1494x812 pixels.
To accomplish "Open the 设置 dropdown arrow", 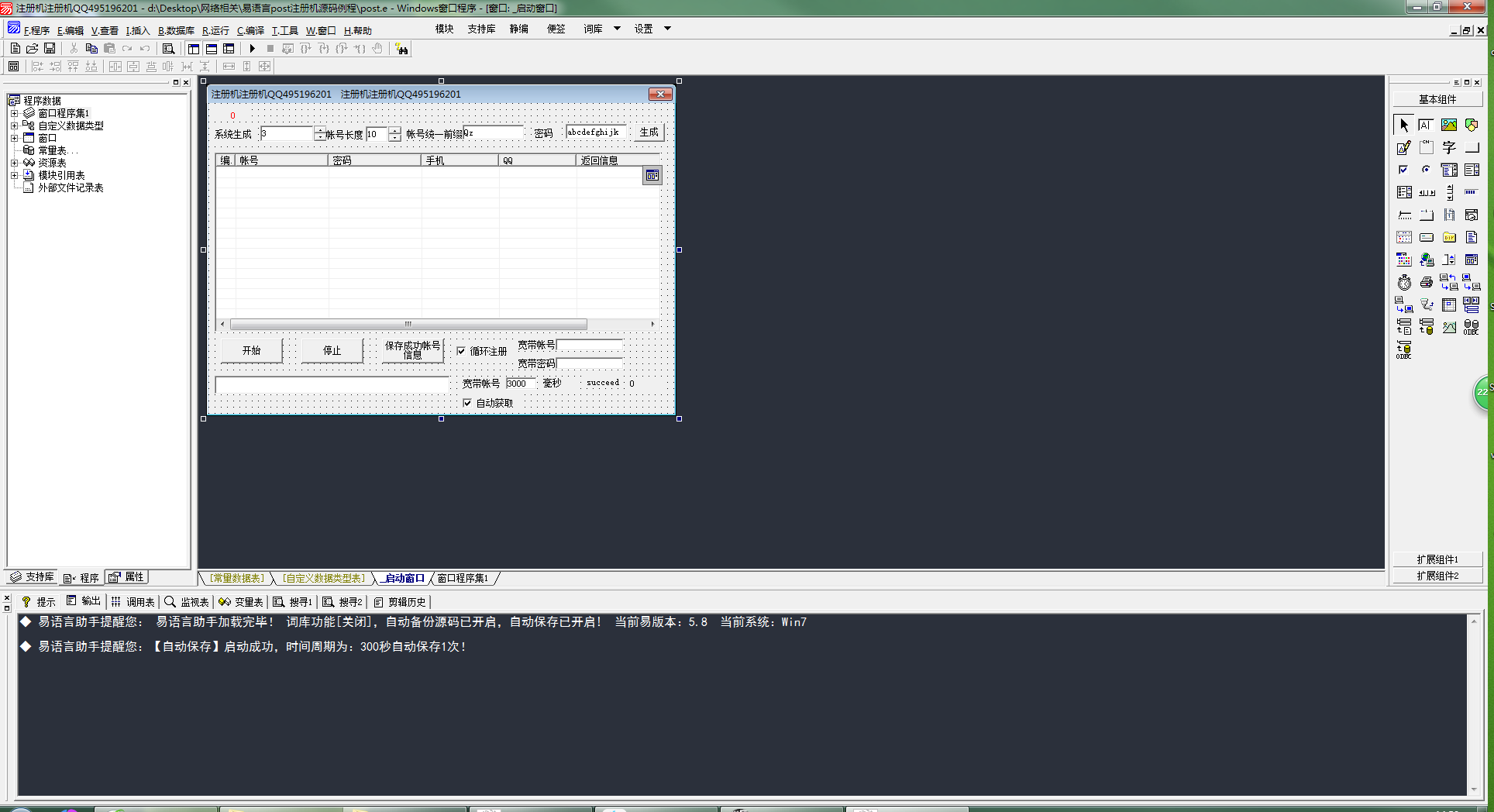I will (x=667, y=29).
